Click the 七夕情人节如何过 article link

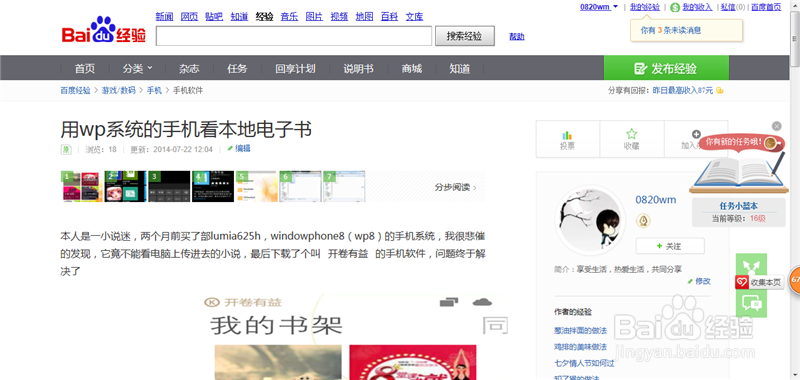coord(584,363)
